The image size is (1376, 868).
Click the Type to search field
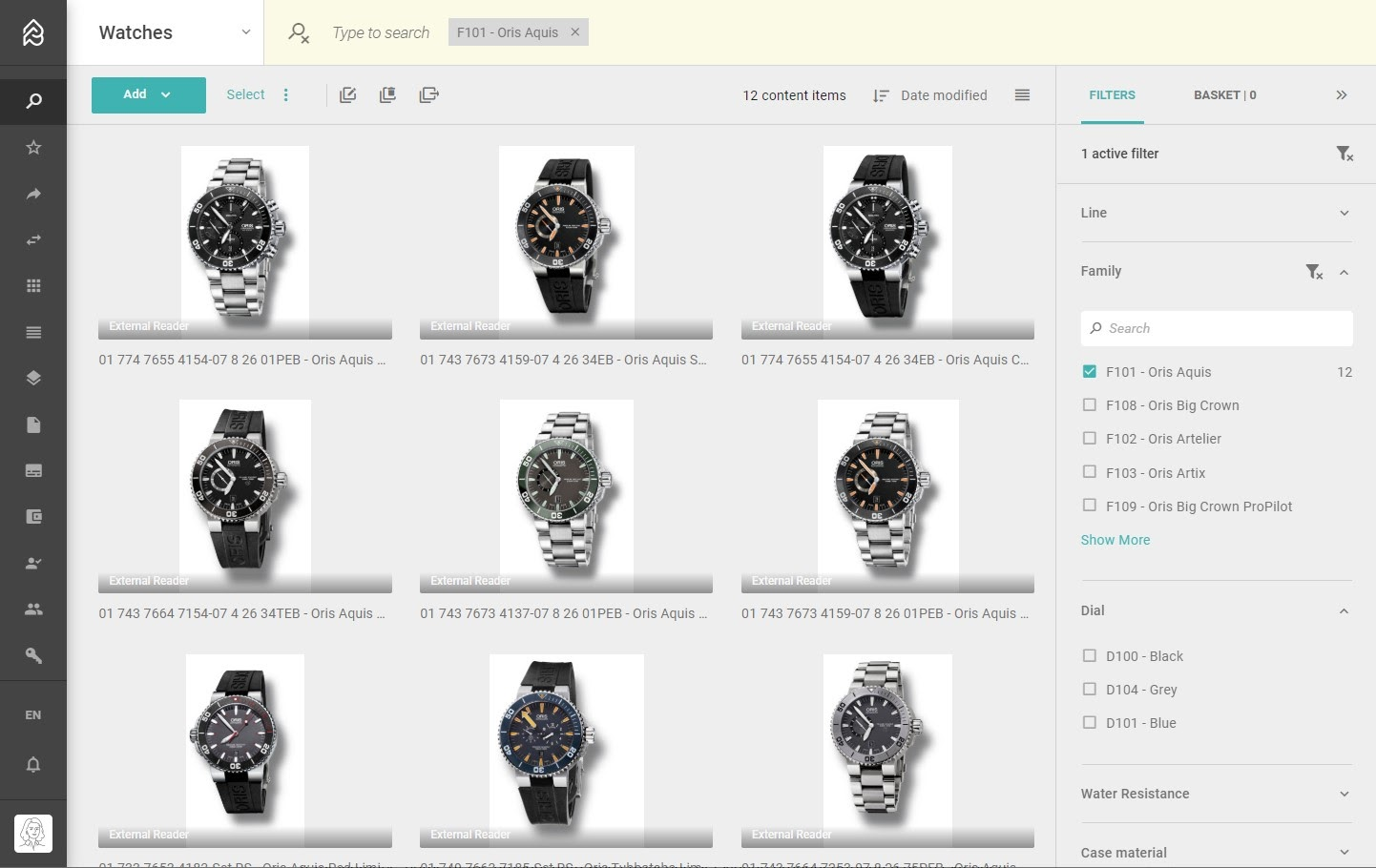(381, 32)
